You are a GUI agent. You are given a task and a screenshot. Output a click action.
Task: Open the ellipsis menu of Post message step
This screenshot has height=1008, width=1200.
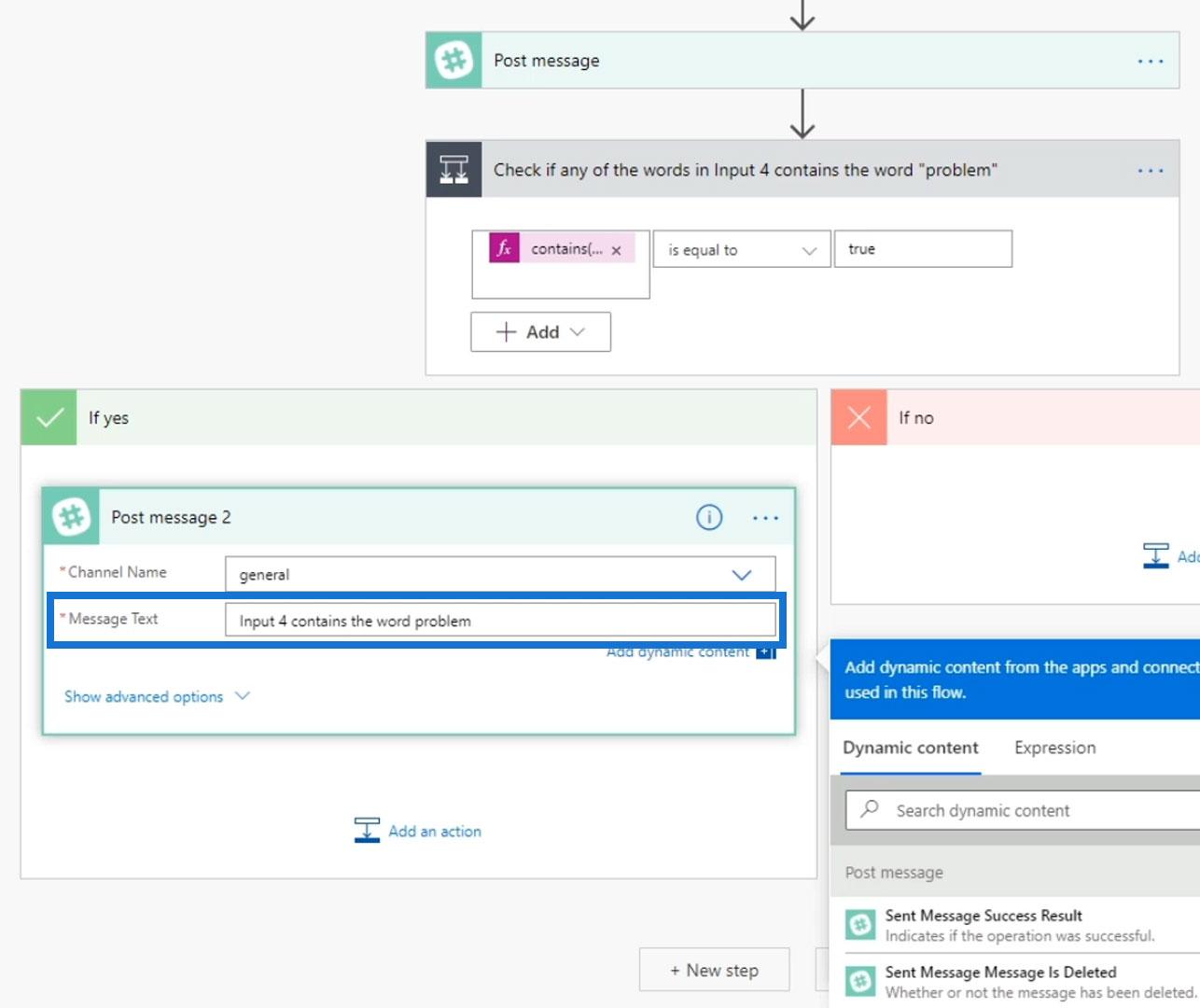coord(1150,62)
